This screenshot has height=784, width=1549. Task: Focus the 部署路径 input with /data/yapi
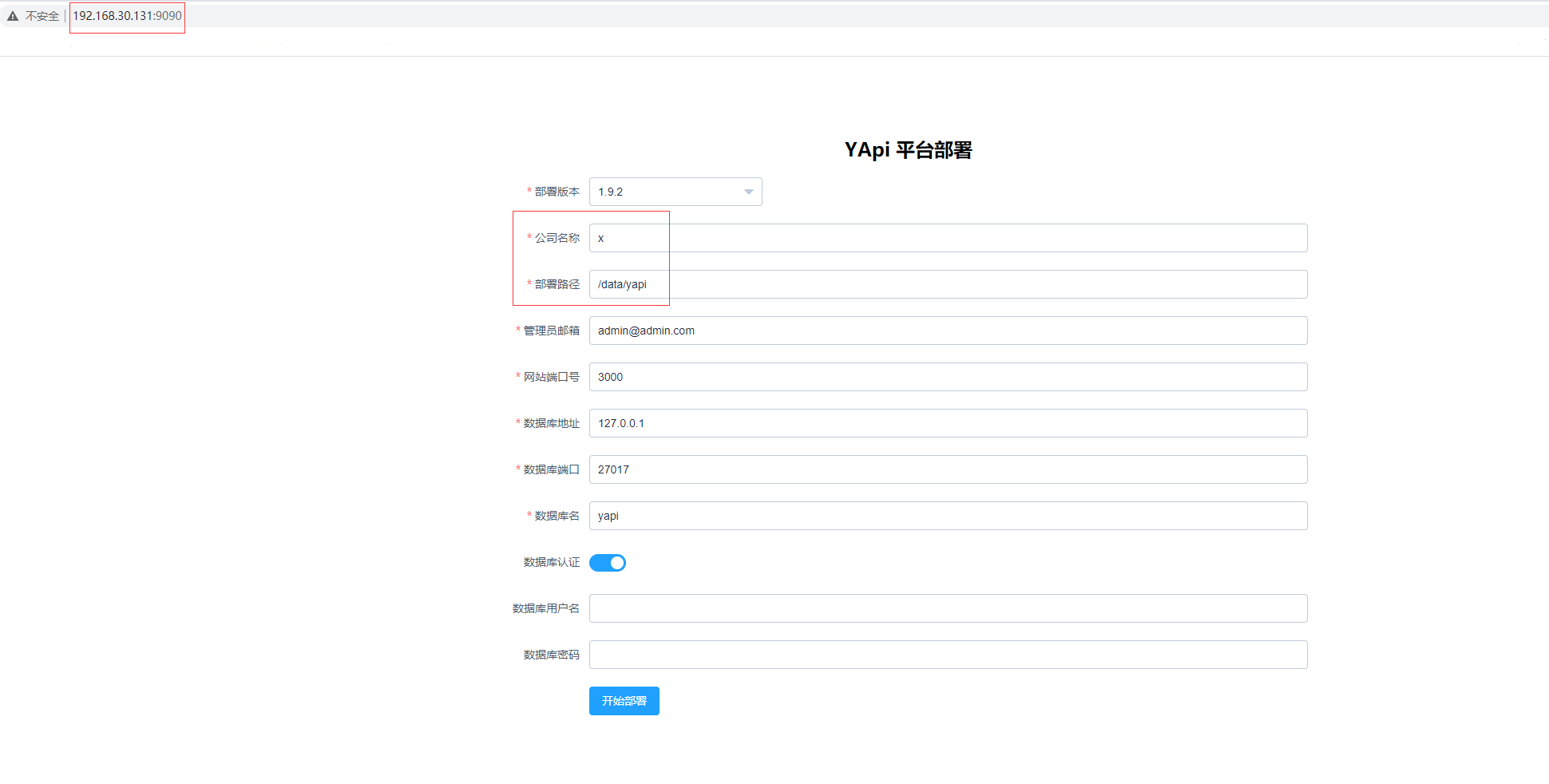(948, 284)
